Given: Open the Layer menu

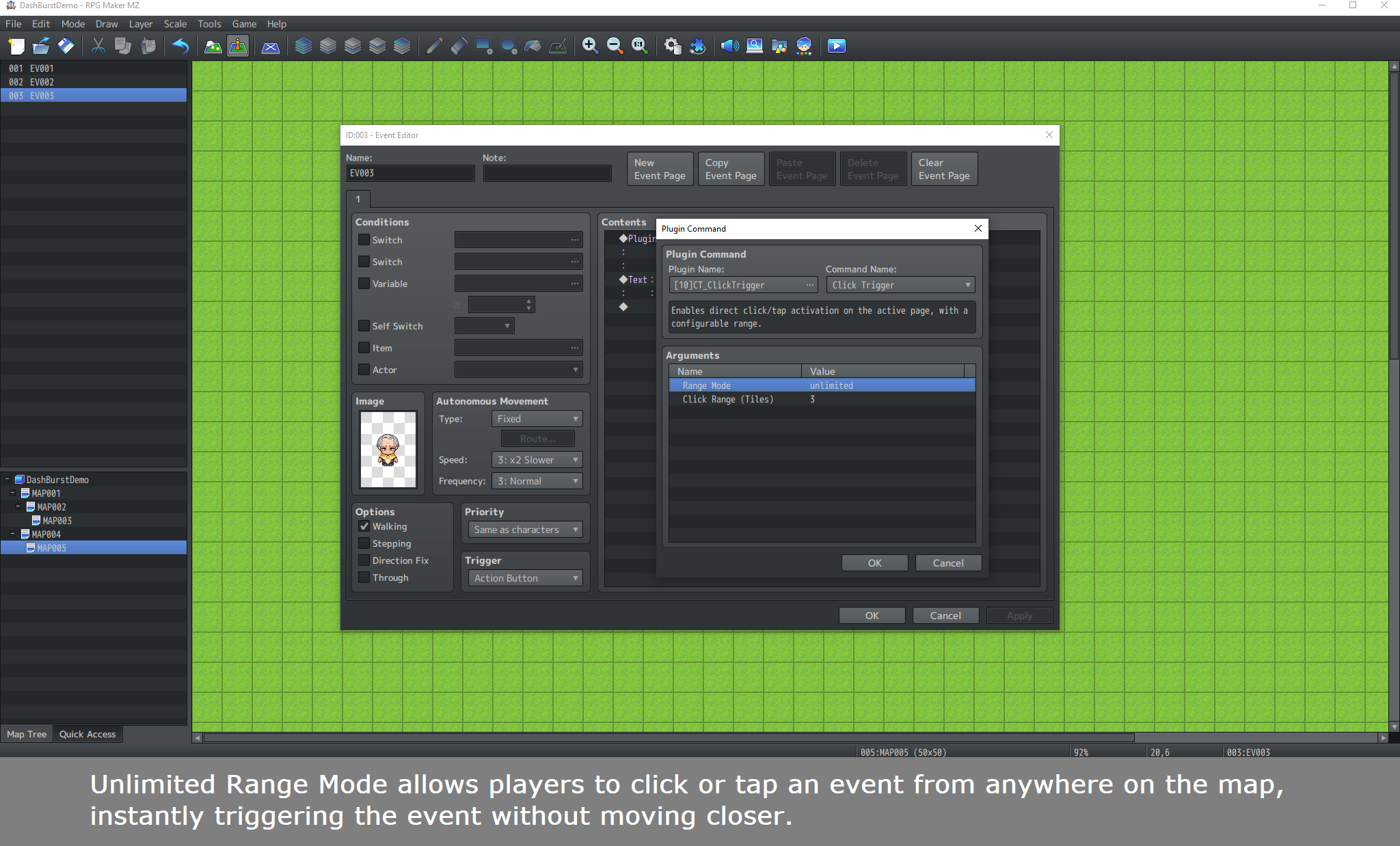Looking at the screenshot, I should click(x=141, y=24).
